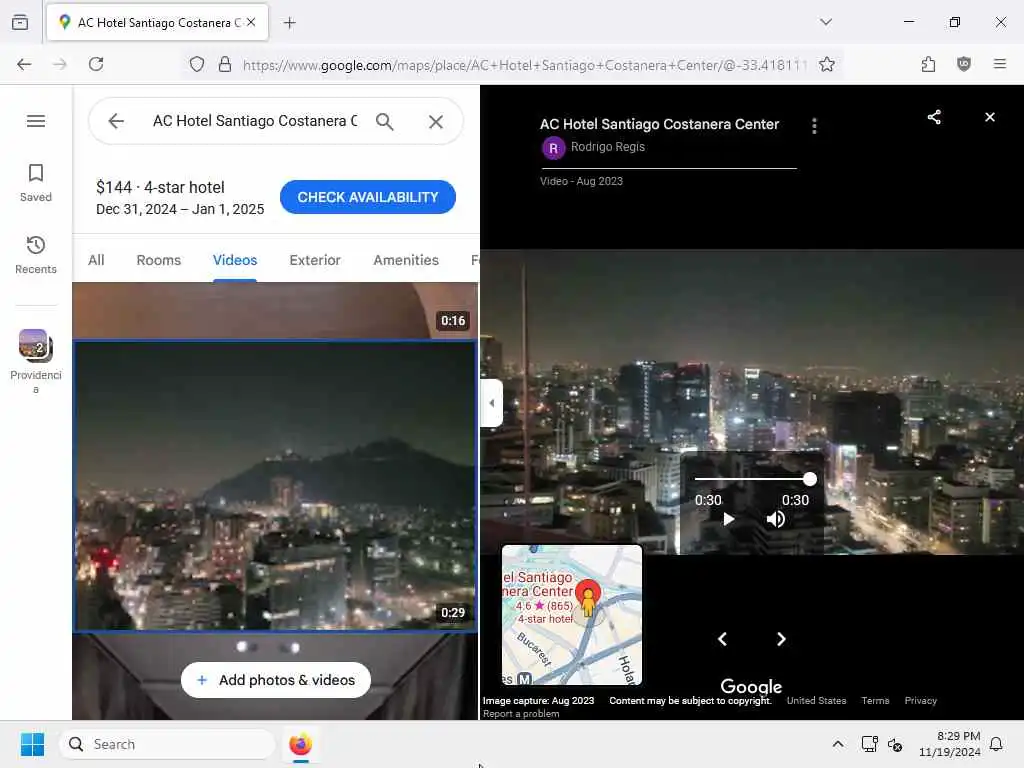Image resolution: width=1024 pixels, height=768 pixels.
Task: Open a new browser tab
Action: pos(289,23)
